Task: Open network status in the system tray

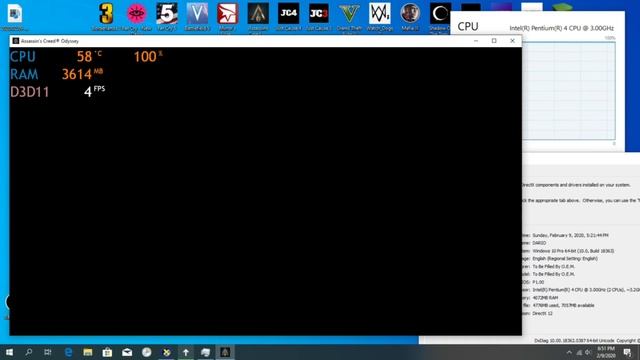Action: point(579,352)
